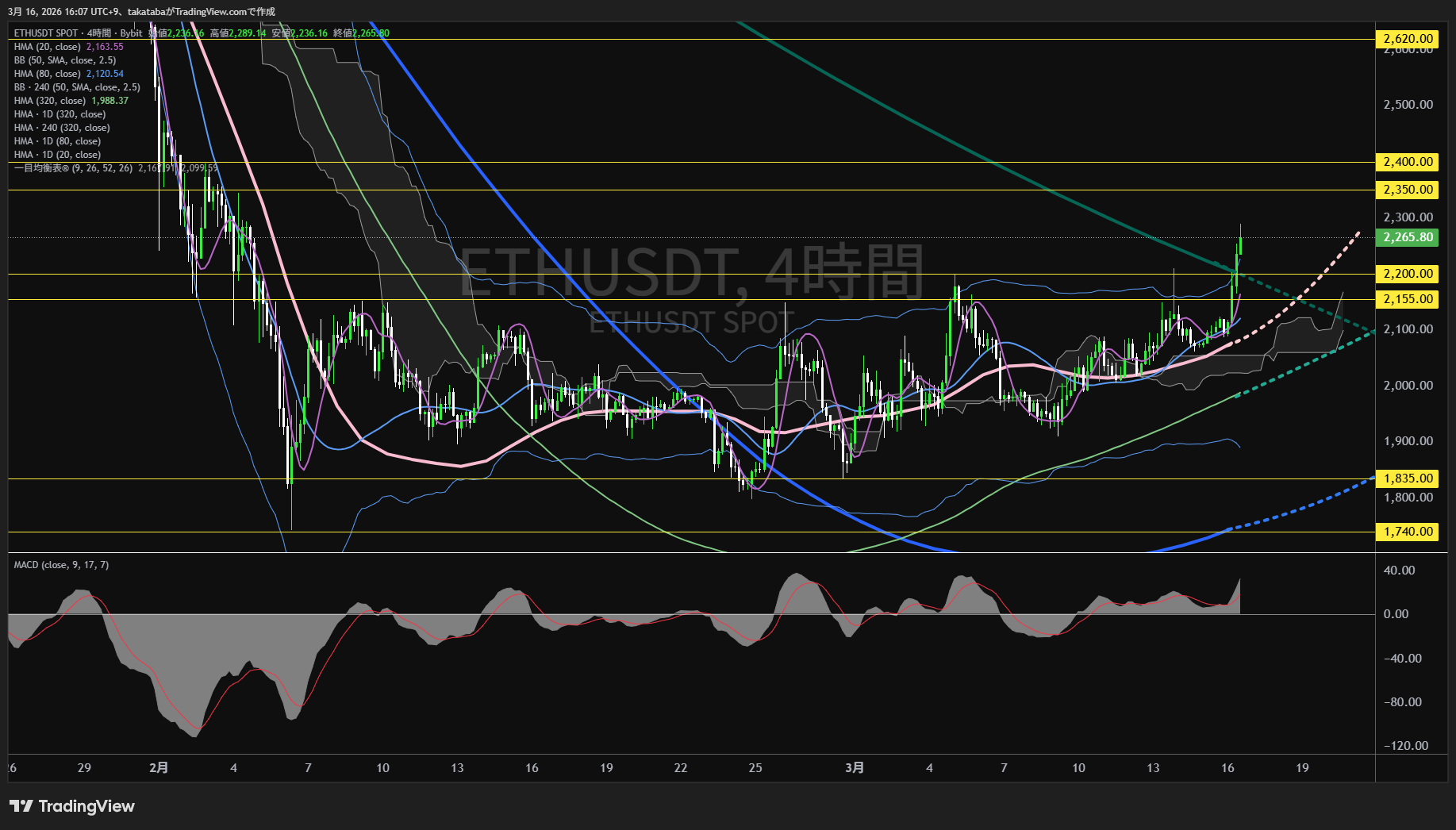Click the 1,740.00 price level label
1456x830 pixels.
click(x=1408, y=532)
